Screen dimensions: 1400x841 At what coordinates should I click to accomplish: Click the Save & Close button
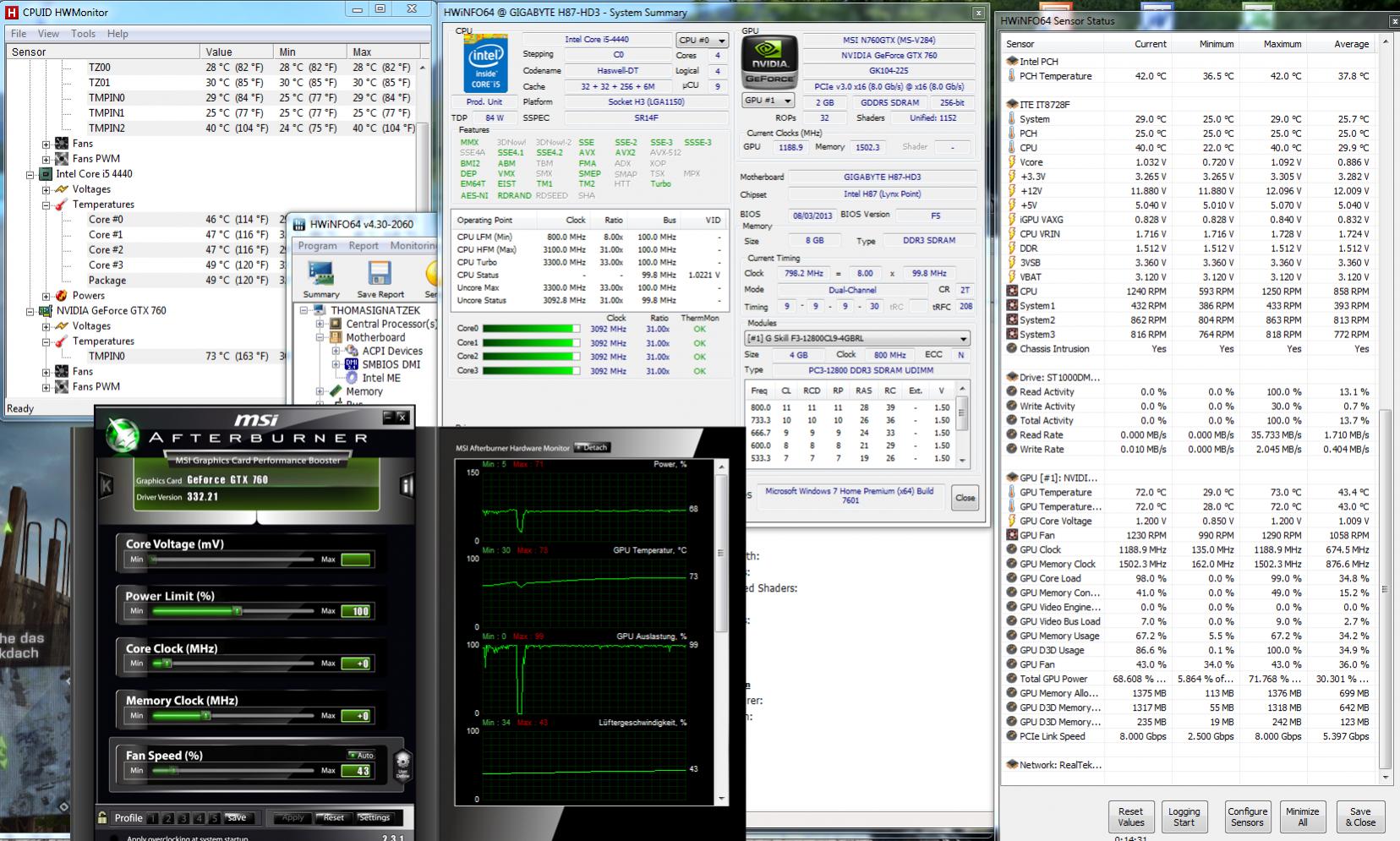[1360, 816]
